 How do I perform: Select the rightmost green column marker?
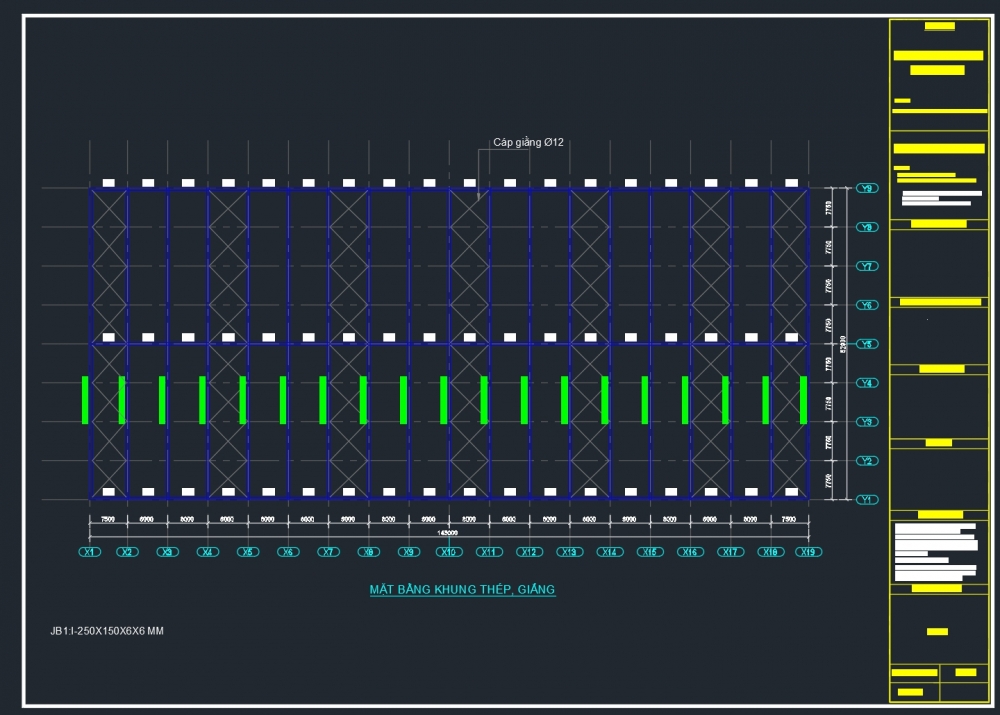[804, 400]
